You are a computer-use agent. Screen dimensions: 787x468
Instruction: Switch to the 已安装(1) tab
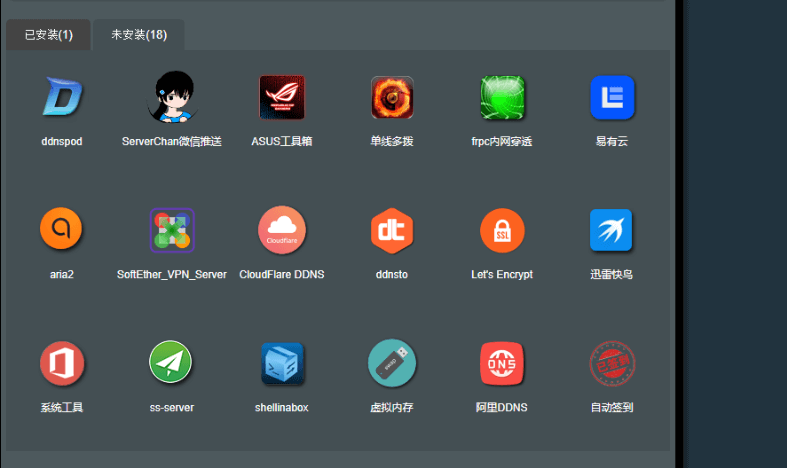[48, 35]
